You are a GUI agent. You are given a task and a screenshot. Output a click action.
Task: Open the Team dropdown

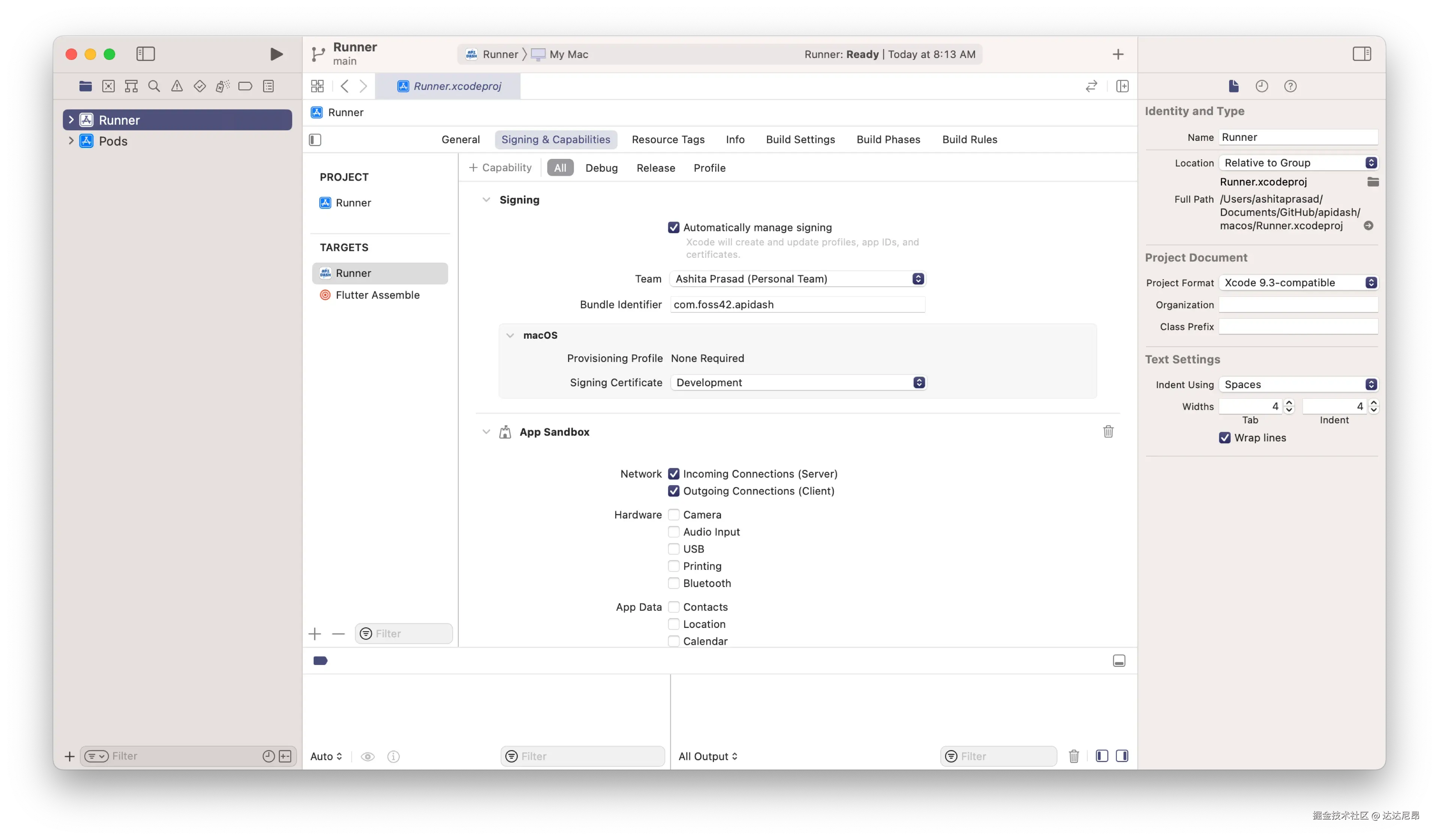pyautogui.click(x=797, y=279)
